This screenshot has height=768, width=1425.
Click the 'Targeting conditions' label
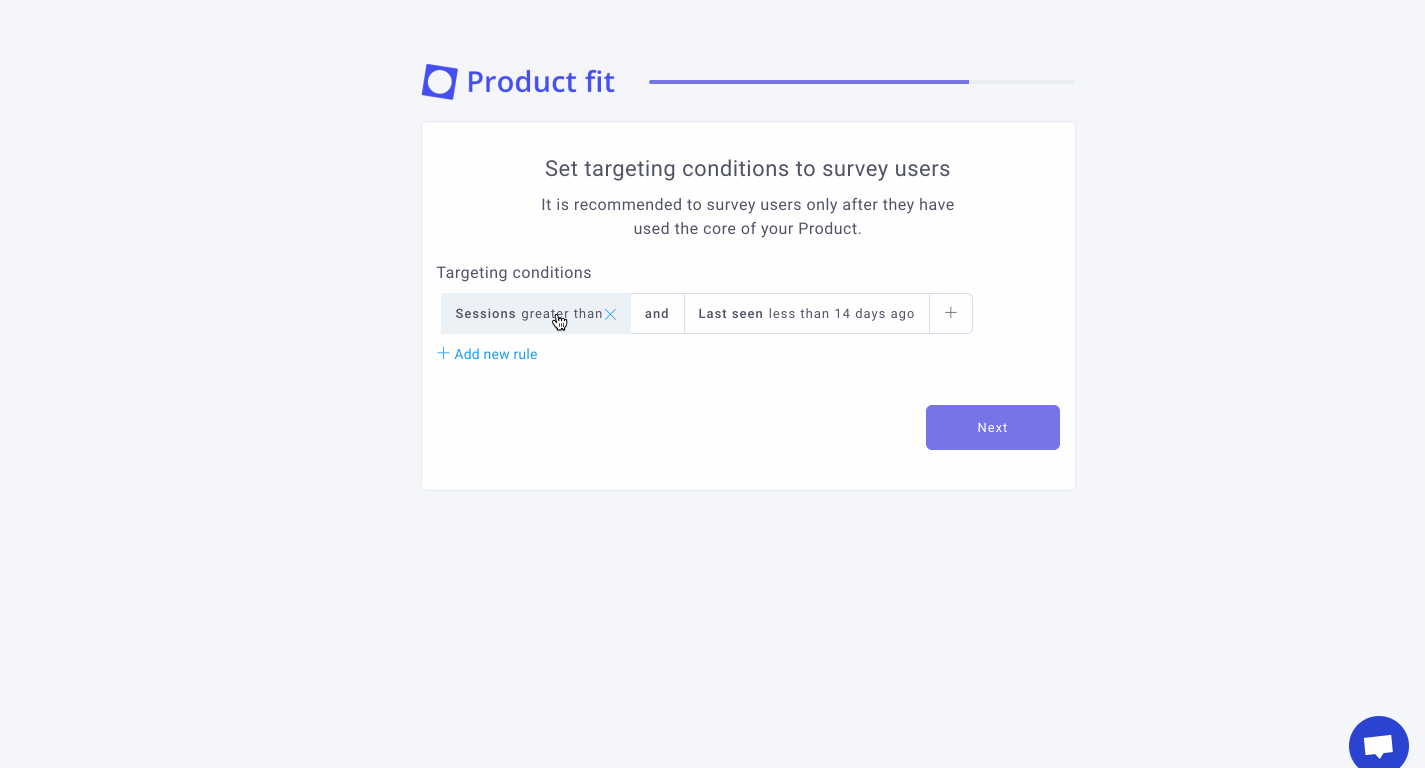click(x=514, y=273)
